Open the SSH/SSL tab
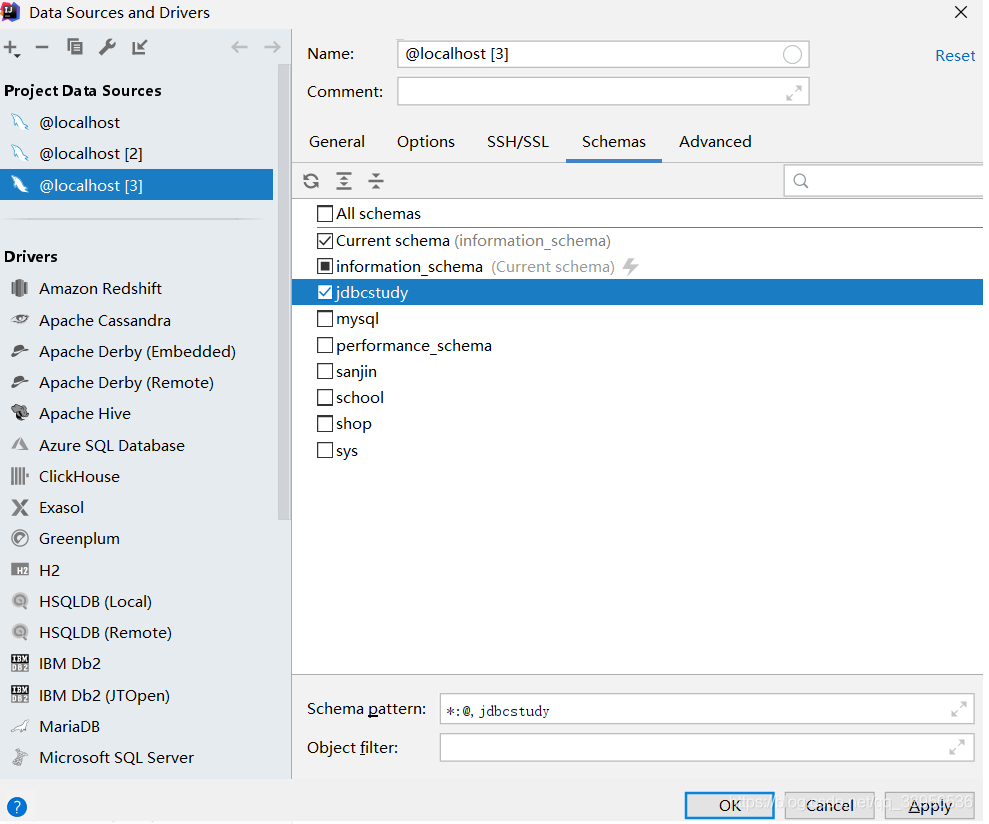The image size is (989, 824). click(518, 141)
